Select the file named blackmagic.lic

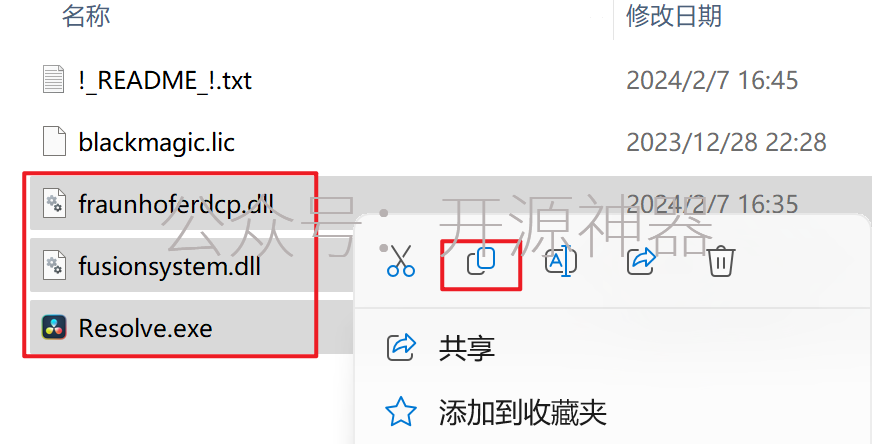point(156,142)
